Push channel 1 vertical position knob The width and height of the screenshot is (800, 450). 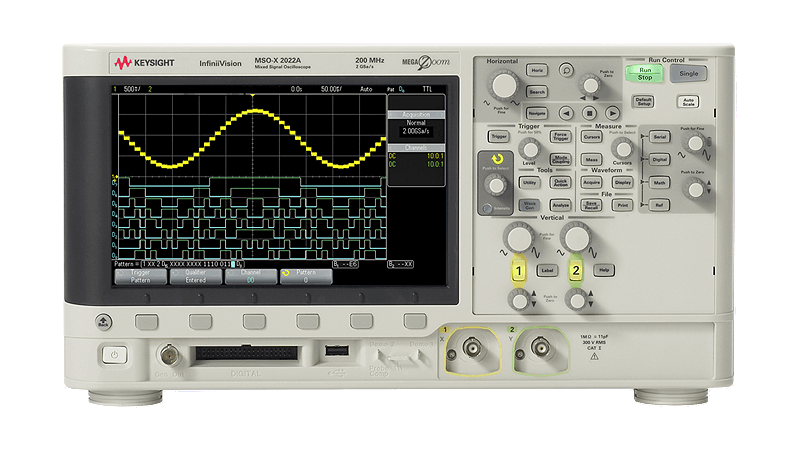[x=519, y=300]
